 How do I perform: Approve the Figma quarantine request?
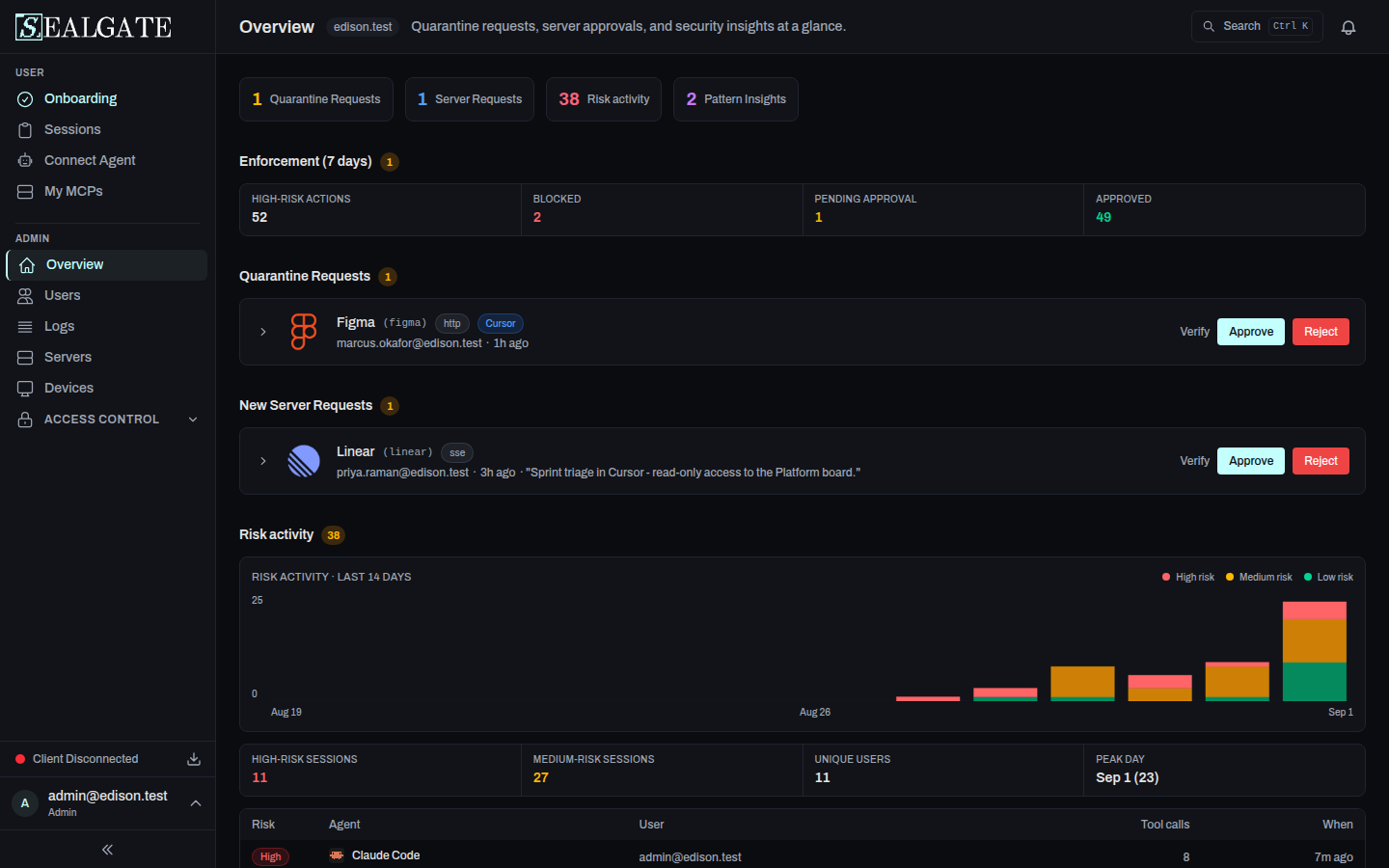(1251, 332)
